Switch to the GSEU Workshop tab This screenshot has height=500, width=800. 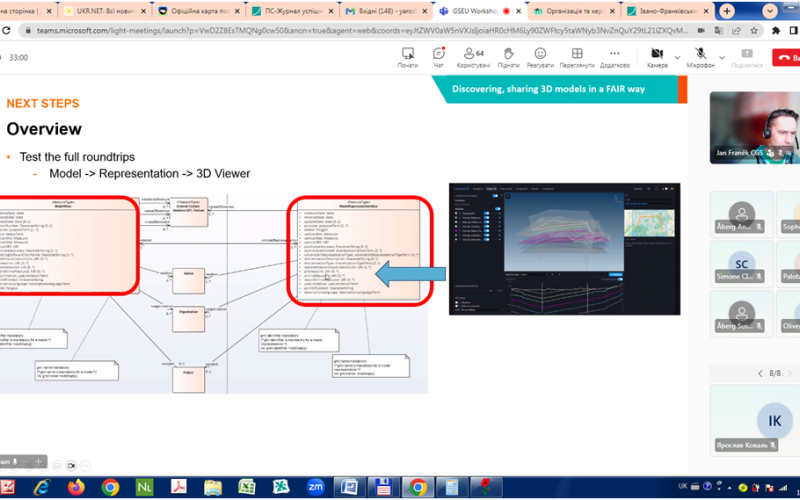point(480,11)
